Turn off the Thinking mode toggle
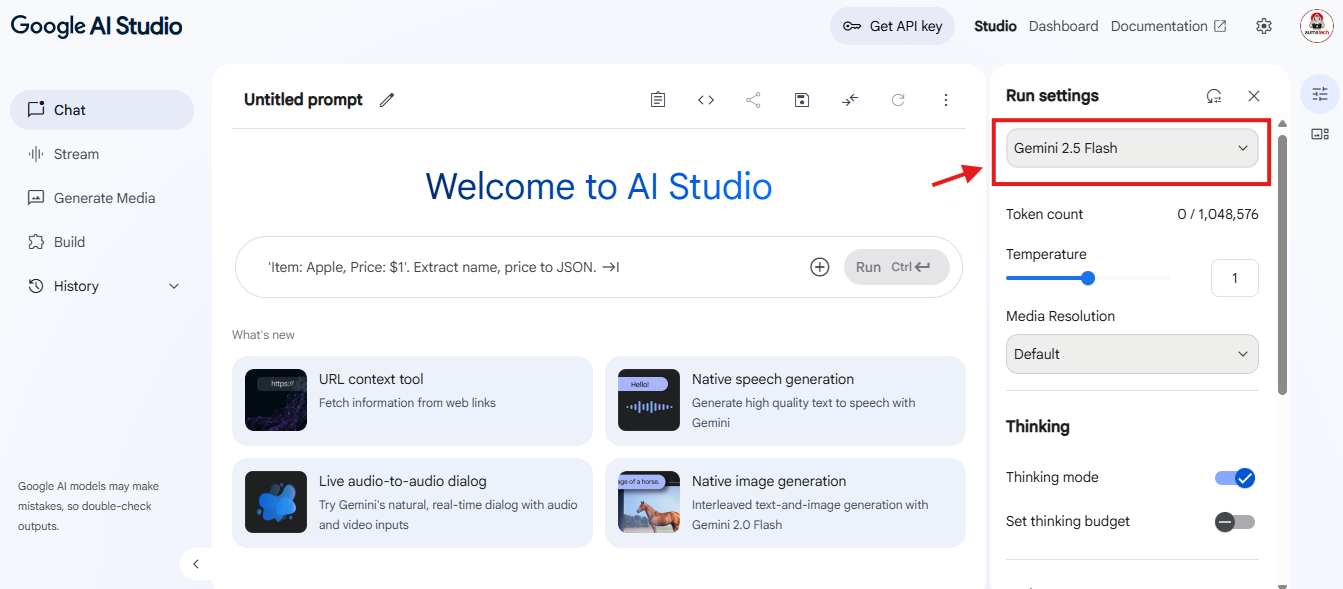The height and width of the screenshot is (589, 1343). tap(1235, 478)
